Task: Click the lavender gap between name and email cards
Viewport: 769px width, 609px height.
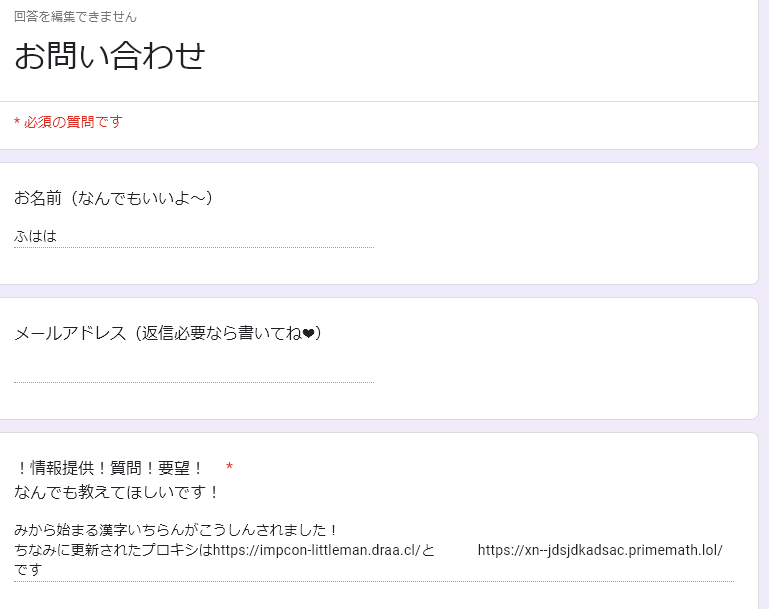Action: point(379,291)
